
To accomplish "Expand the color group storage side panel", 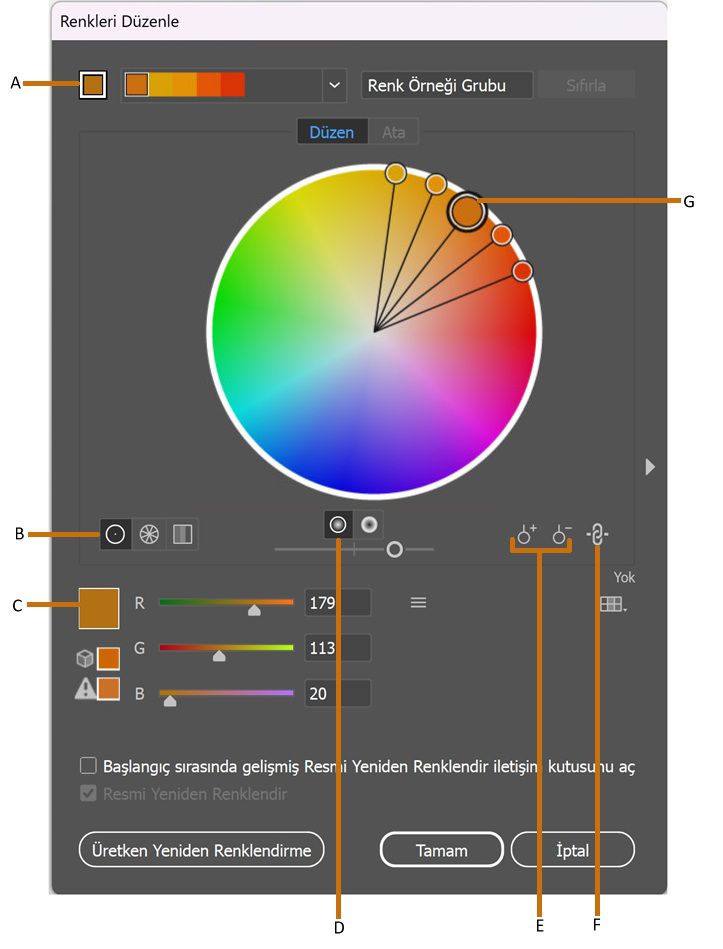I will (x=650, y=466).
